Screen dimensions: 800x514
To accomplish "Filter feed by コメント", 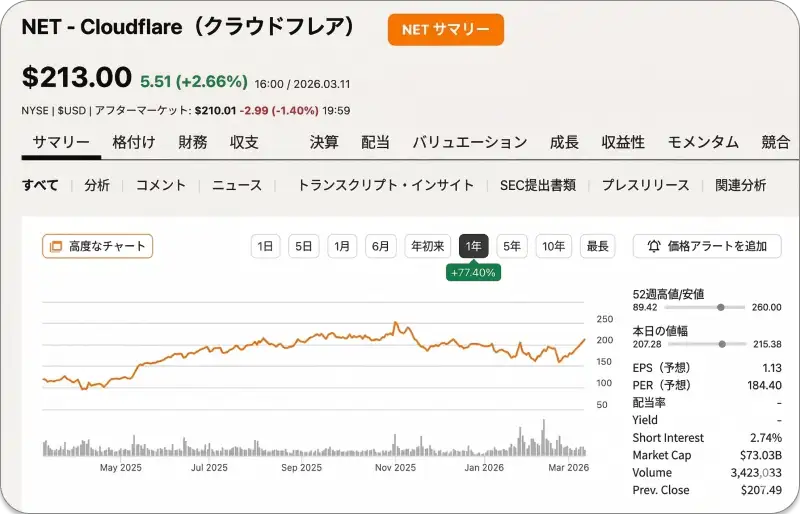I will coord(161,185).
